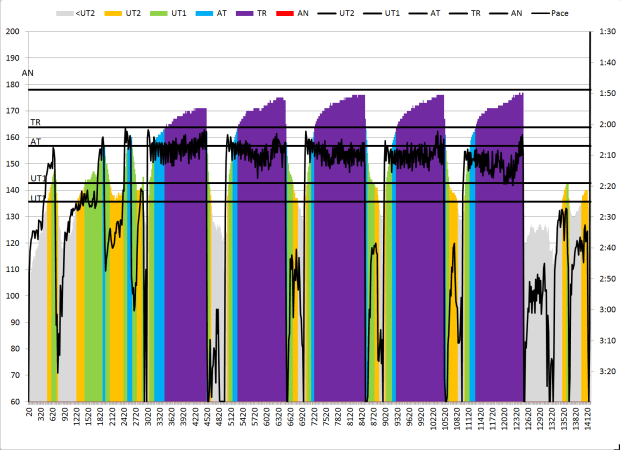Click the 2:00 pace axis label
Image resolution: width=620 pixels, height=450 pixels.
click(603, 125)
